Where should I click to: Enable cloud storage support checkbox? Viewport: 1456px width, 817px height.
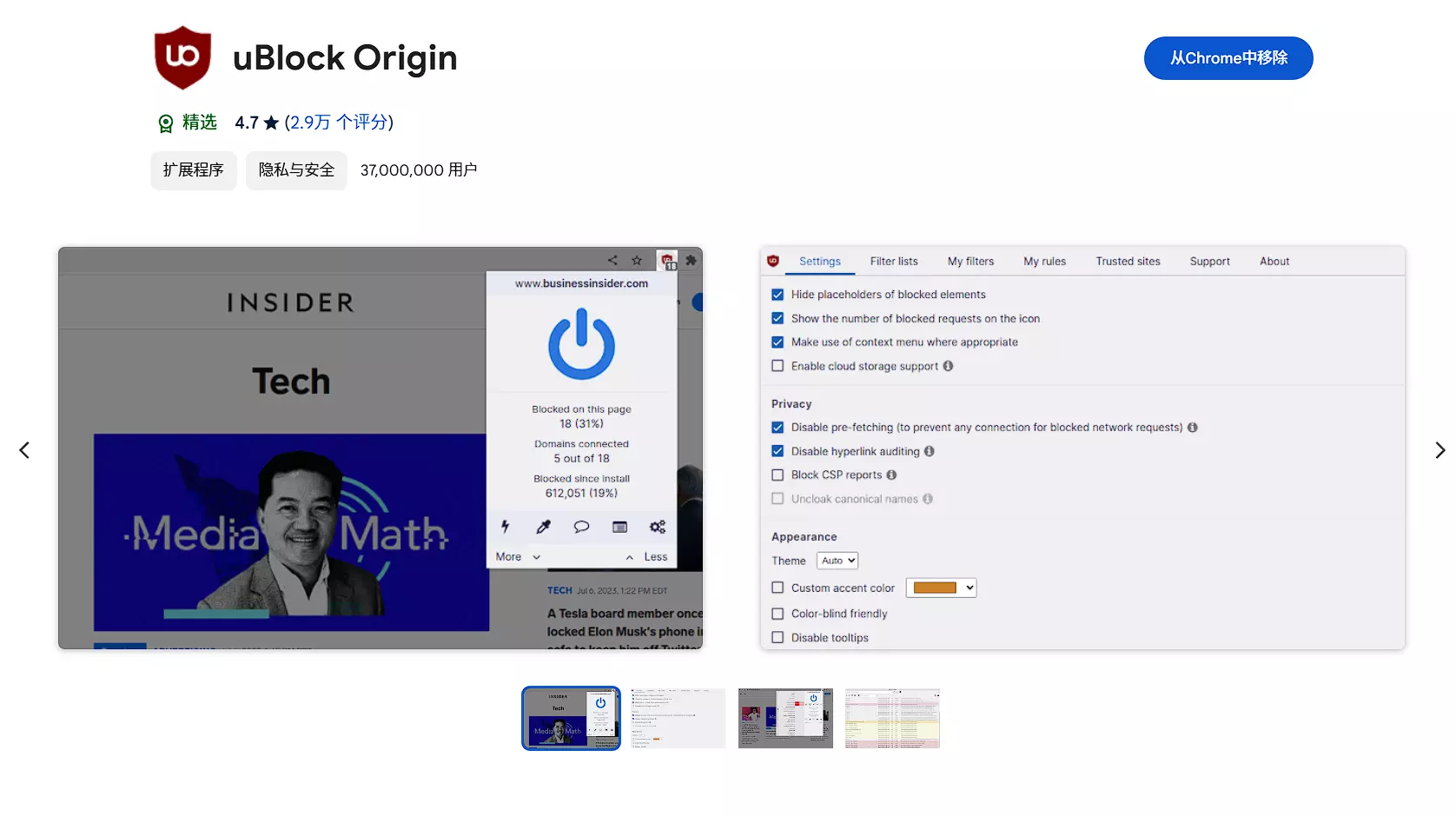778,366
